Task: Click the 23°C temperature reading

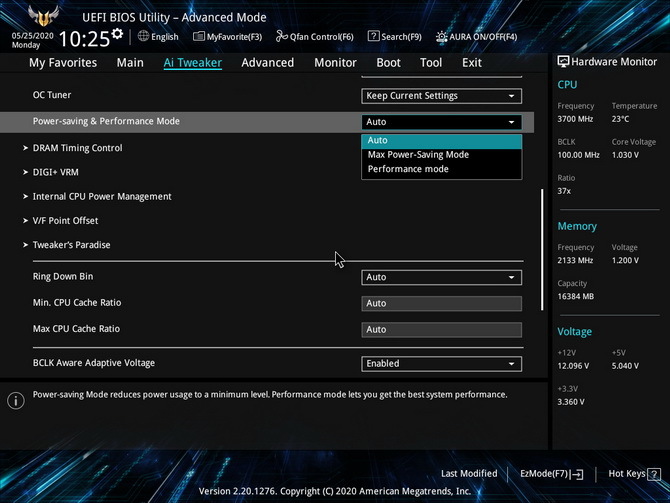Action: pyautogui.click(x=620, y=119)
